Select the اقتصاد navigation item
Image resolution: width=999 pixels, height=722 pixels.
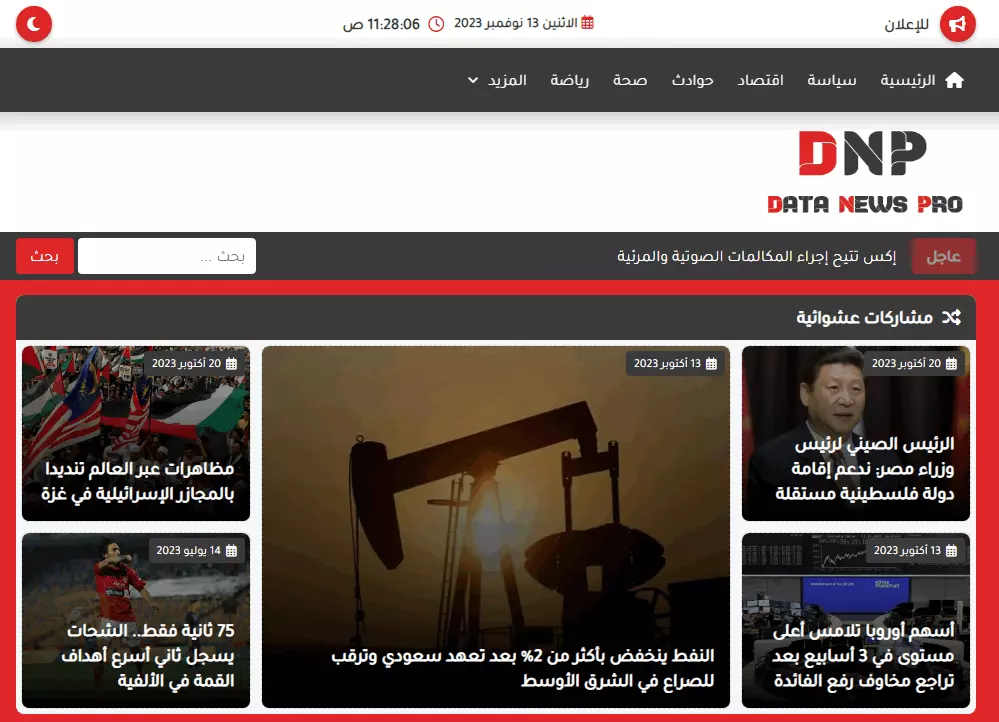point(762,80)
